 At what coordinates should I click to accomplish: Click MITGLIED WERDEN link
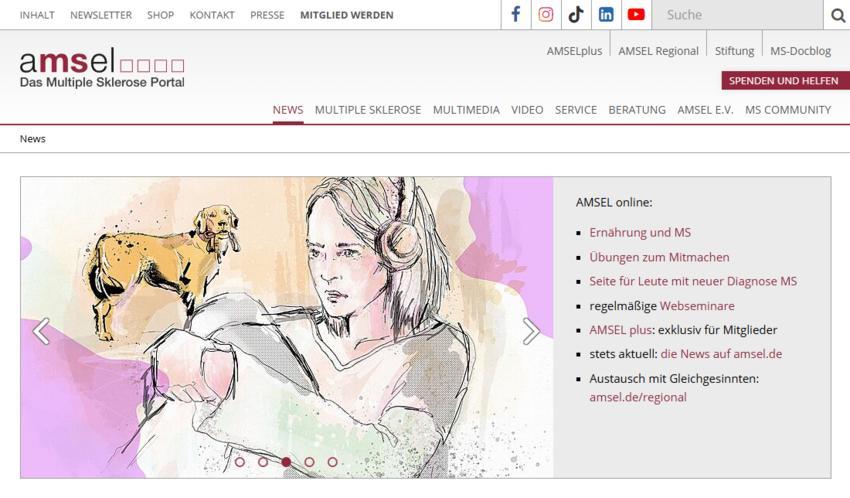click(x=347, y=15)
